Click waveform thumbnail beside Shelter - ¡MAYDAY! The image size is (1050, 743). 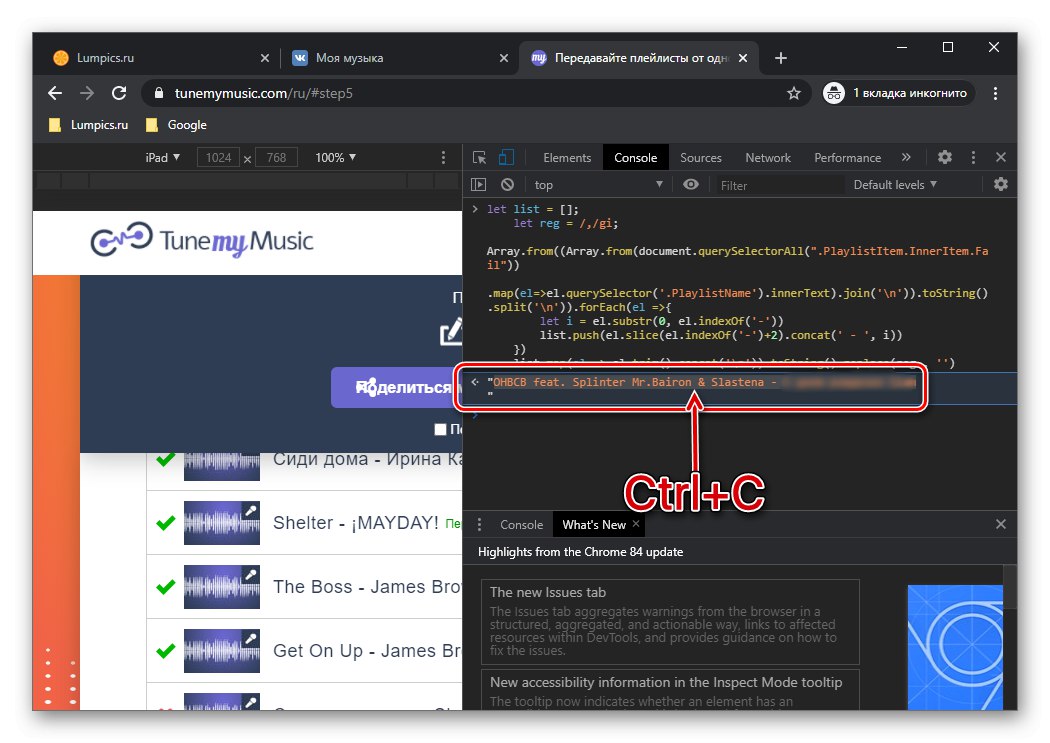222,523
